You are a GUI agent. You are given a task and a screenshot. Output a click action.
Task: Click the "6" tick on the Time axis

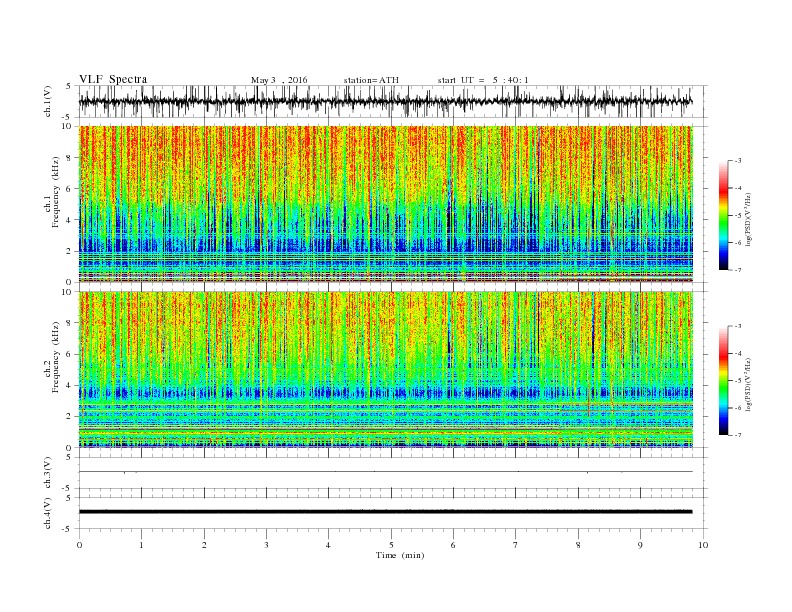pos(453,545)
